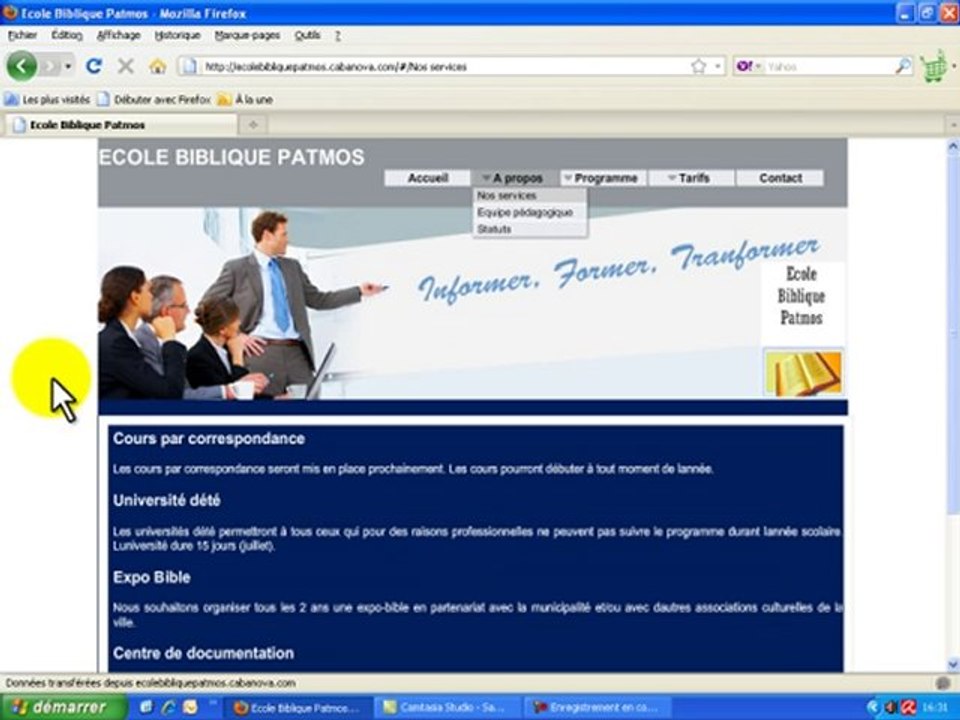Click the page scrollbar down arrow
This screenshot has height=720, width=960.
[x=953, y=665]
